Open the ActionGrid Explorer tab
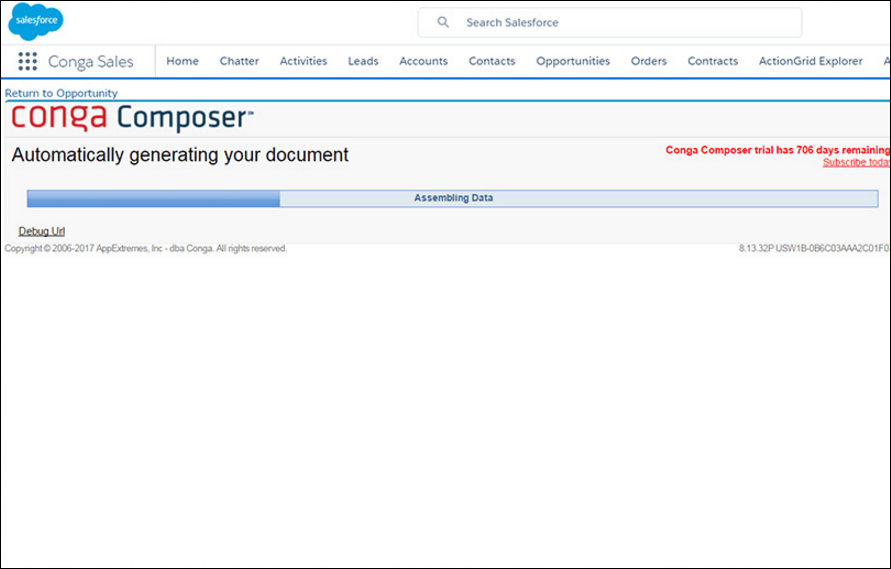The width and height of the screenshot is (891, 569). pos(810,61)
